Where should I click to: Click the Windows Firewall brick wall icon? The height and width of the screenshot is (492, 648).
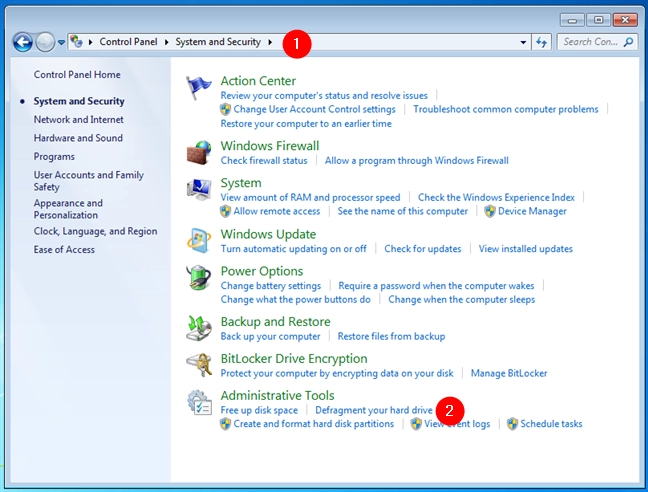[199, 153]
